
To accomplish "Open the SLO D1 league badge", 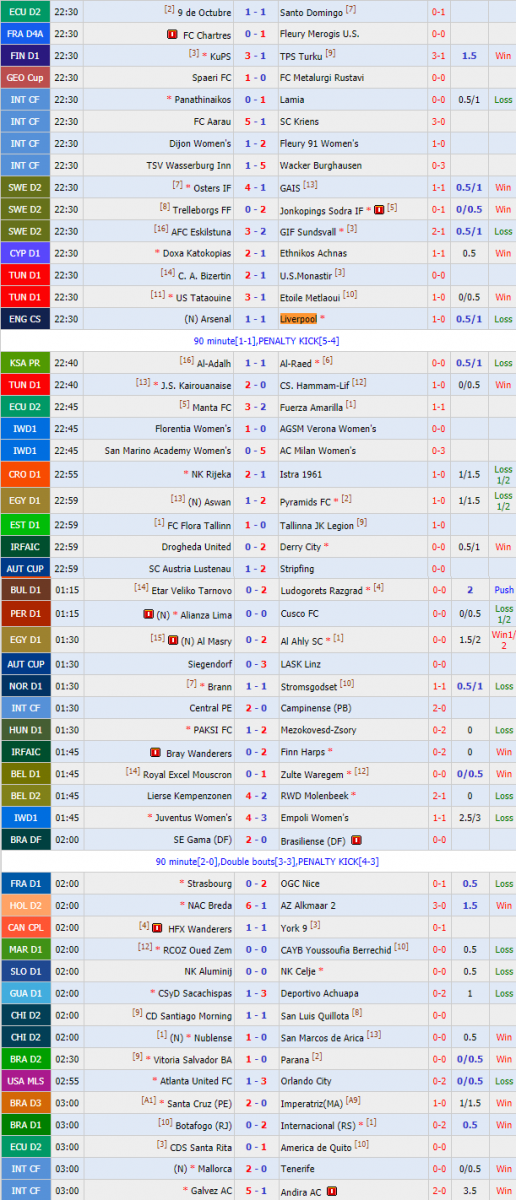I will click(25, 972).
